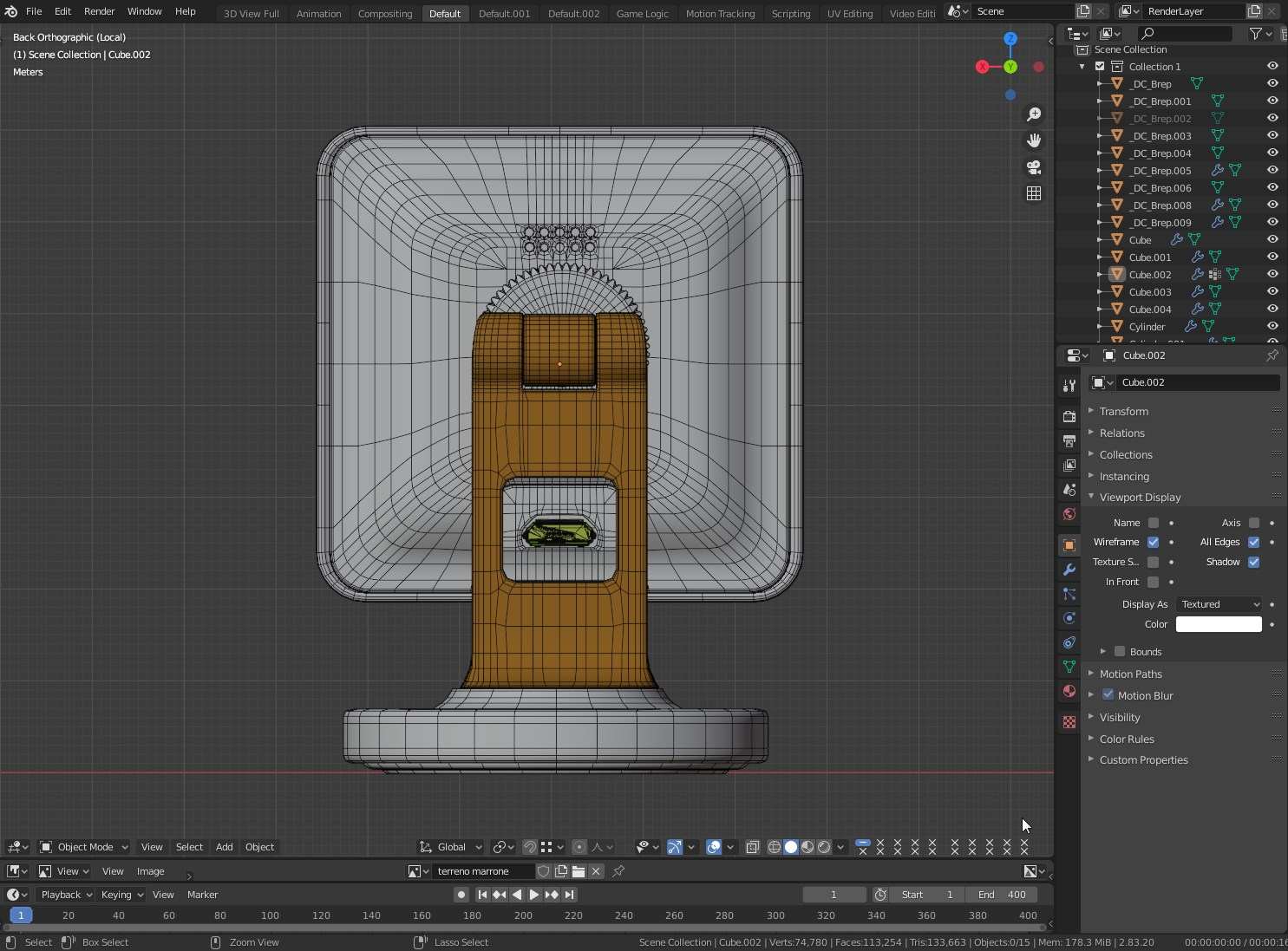The height and width of the screenshot is (951, 1288).
Task: Click the Add menu in viewport header
Action: [224, 847]
